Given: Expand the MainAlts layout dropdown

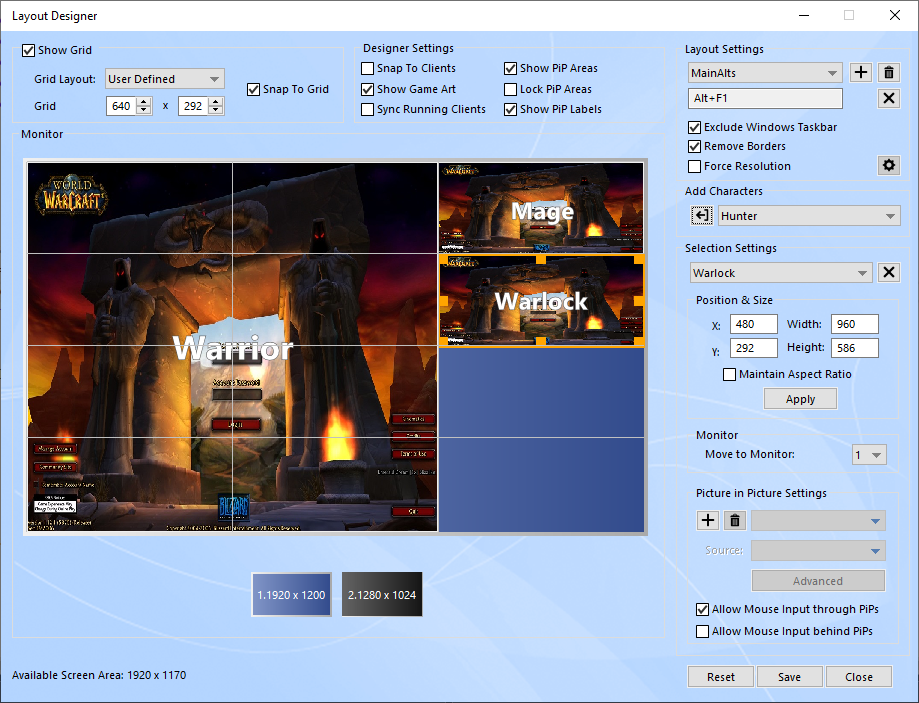Looking at the screenshot, I should tap(765, 73).
